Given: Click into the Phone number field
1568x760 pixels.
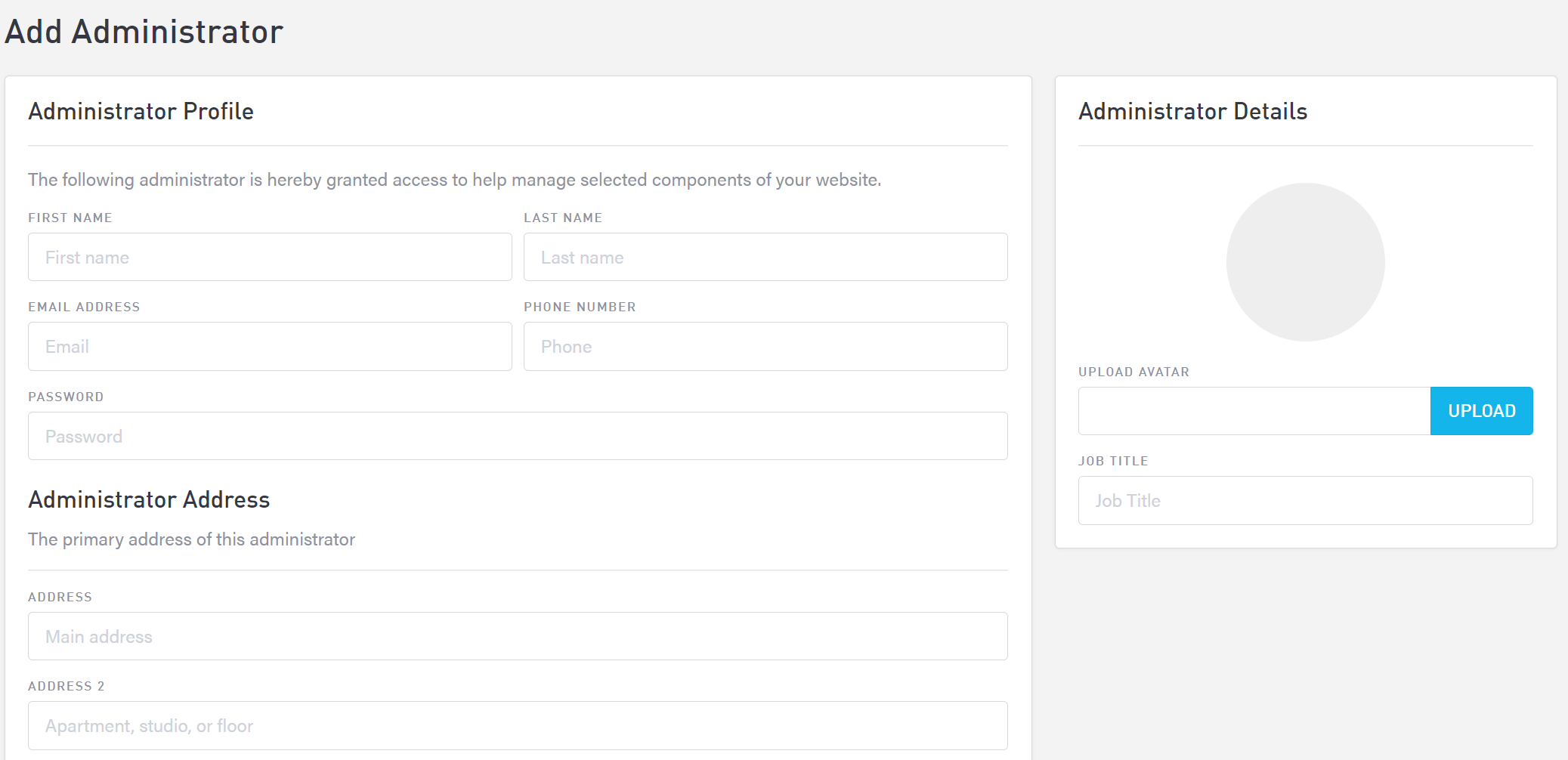Looking at the screenshot, I should coord(765,347).
